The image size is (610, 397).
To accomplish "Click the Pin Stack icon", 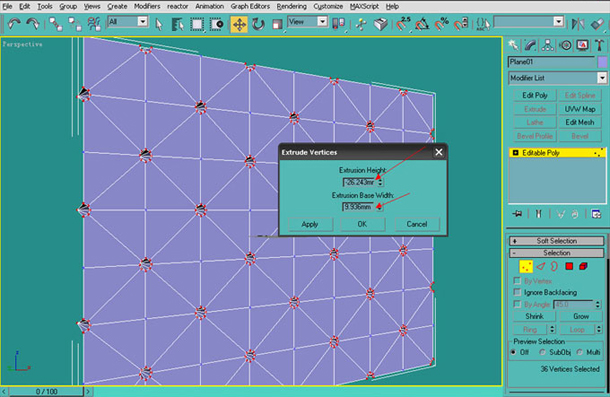I will tap(517, 214).
